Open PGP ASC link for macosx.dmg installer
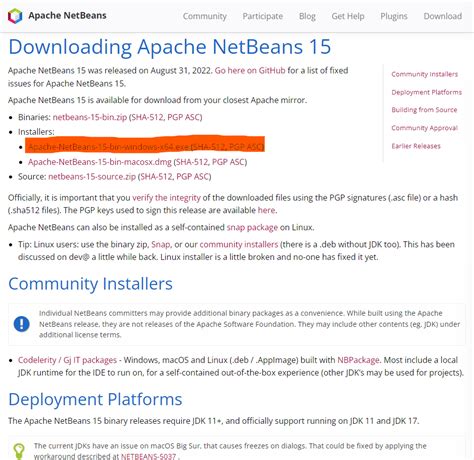Image resolution: width=474 pixels, height=460 pixels. tap(228, 162)
